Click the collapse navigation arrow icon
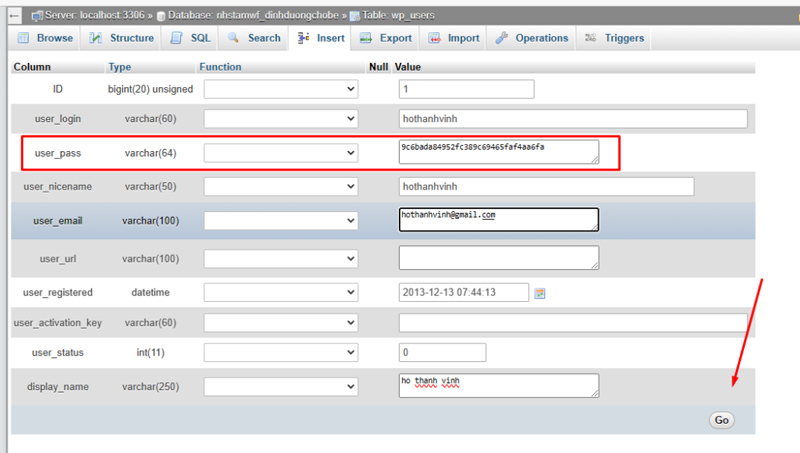 point(14,16)
